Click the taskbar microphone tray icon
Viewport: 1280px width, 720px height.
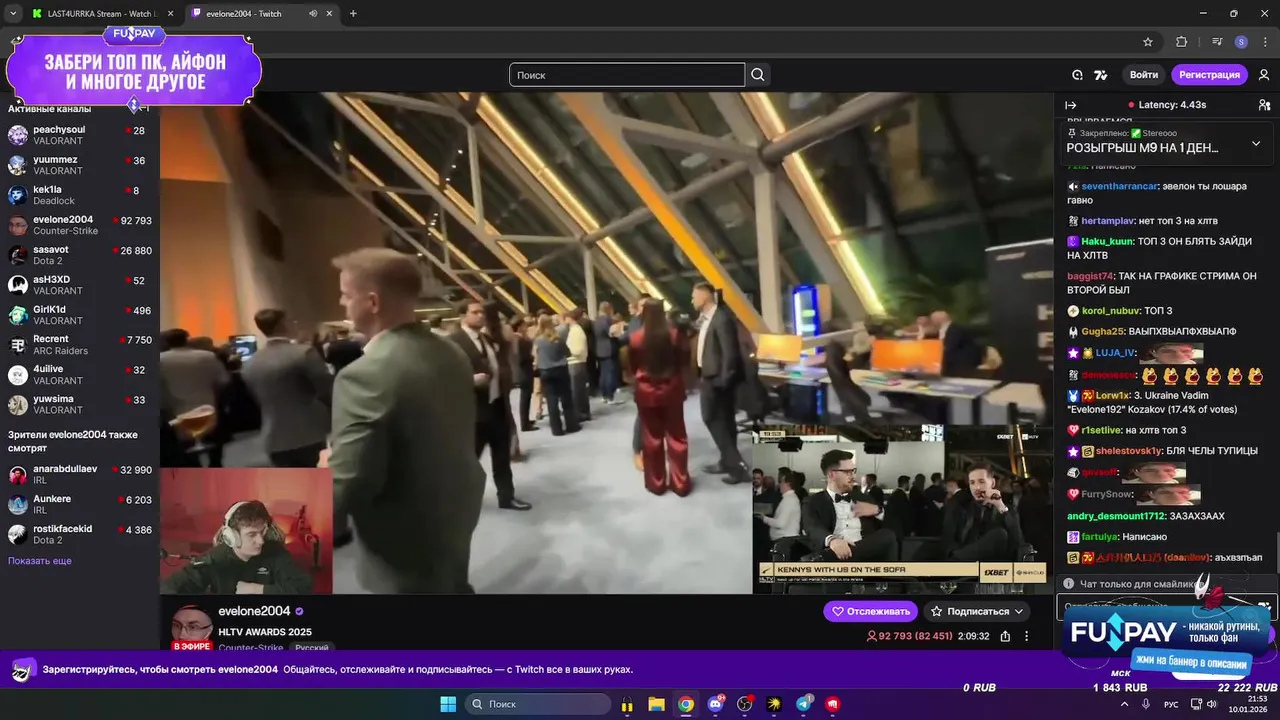pyautogui.click(x=1146, y=704)
